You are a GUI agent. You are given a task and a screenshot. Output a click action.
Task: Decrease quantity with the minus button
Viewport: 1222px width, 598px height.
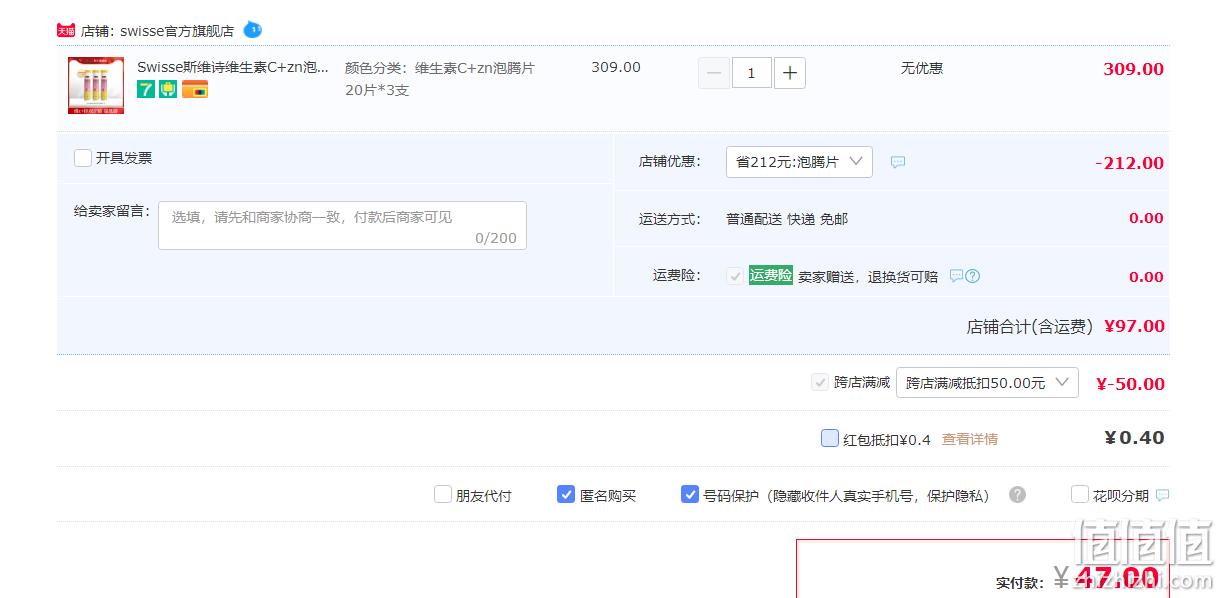pos(714,73)
